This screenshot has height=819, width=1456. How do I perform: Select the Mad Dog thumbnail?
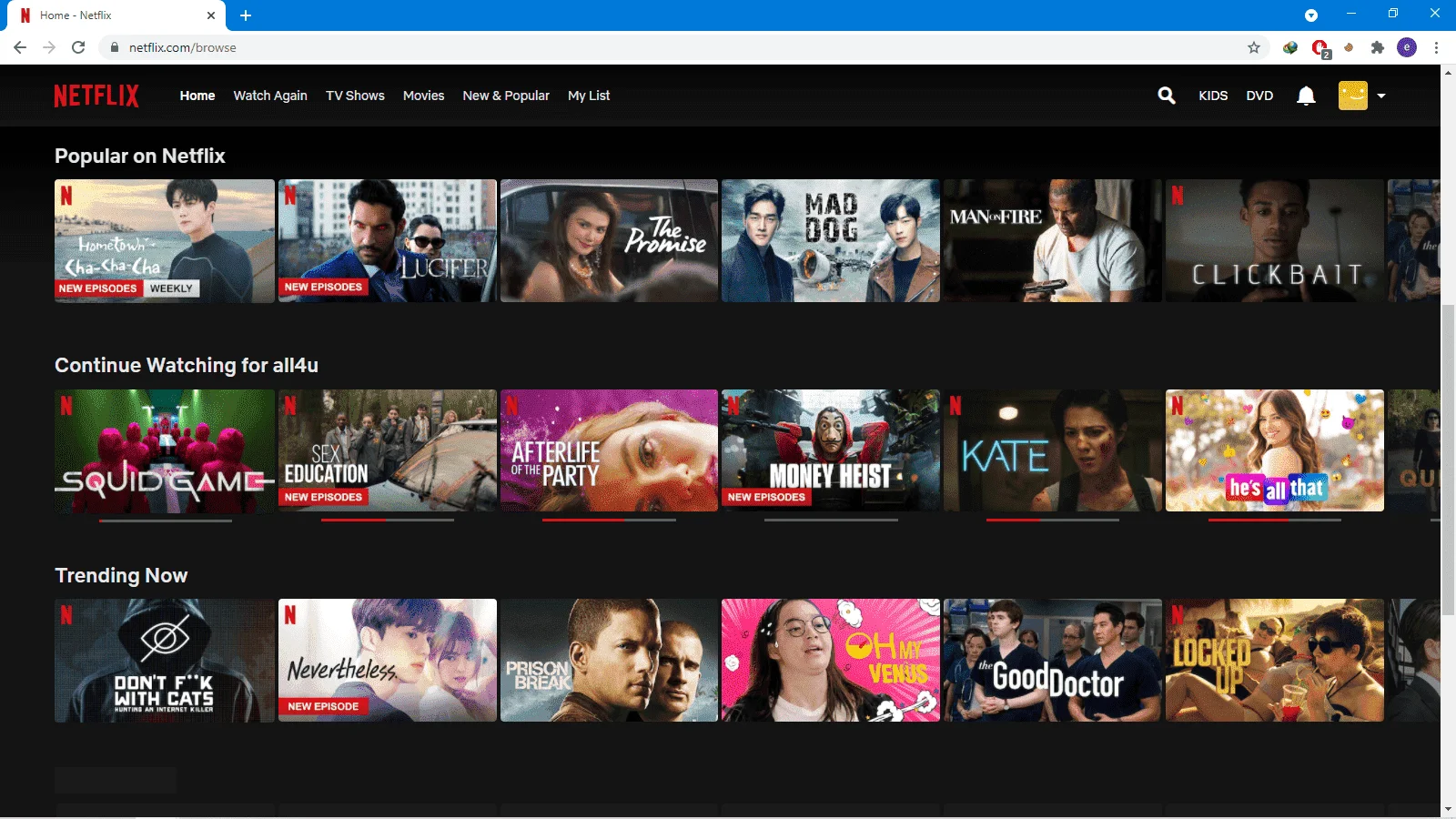tap(831, 240)
